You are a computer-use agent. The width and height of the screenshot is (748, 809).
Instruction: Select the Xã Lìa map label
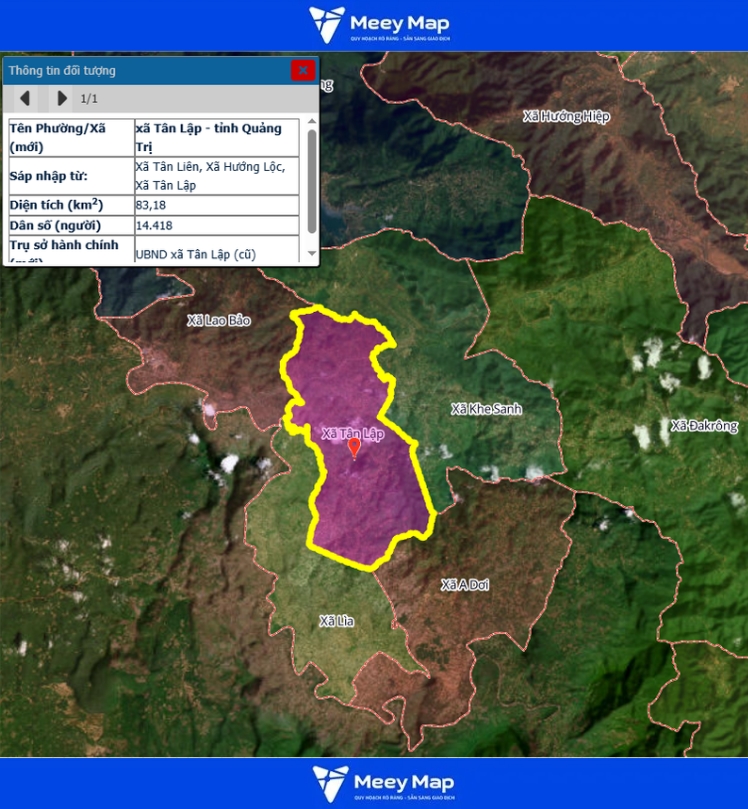coord(337,621)
